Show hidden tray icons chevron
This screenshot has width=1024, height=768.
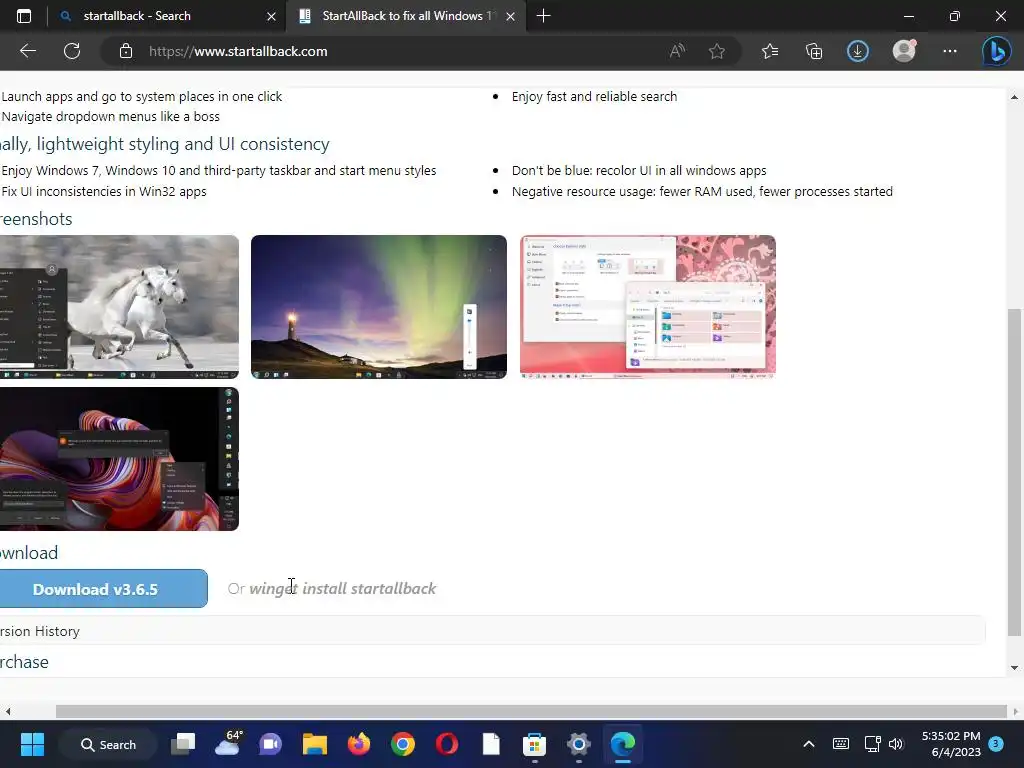pos(808,744)
